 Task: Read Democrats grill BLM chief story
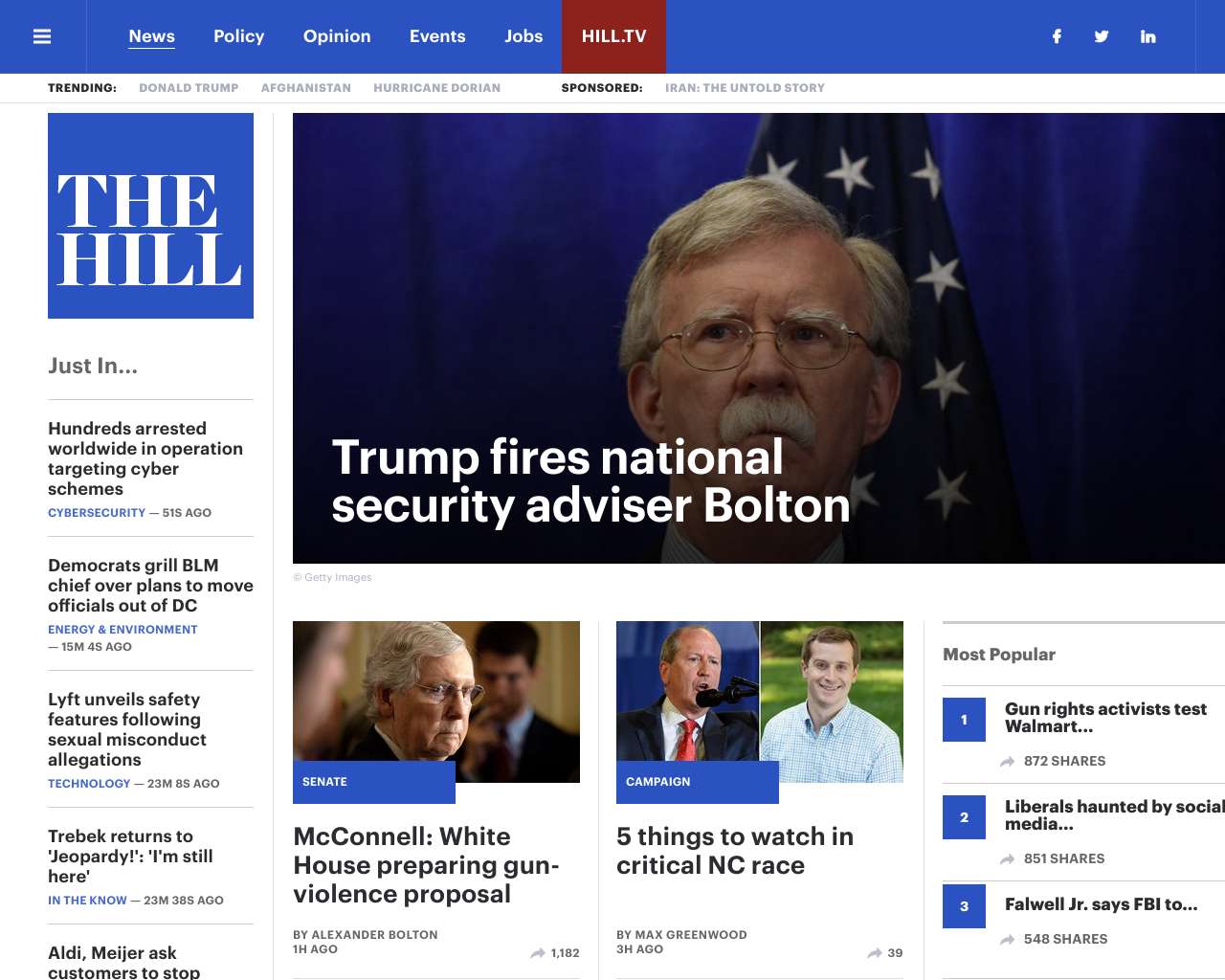[x=150, y=586]
